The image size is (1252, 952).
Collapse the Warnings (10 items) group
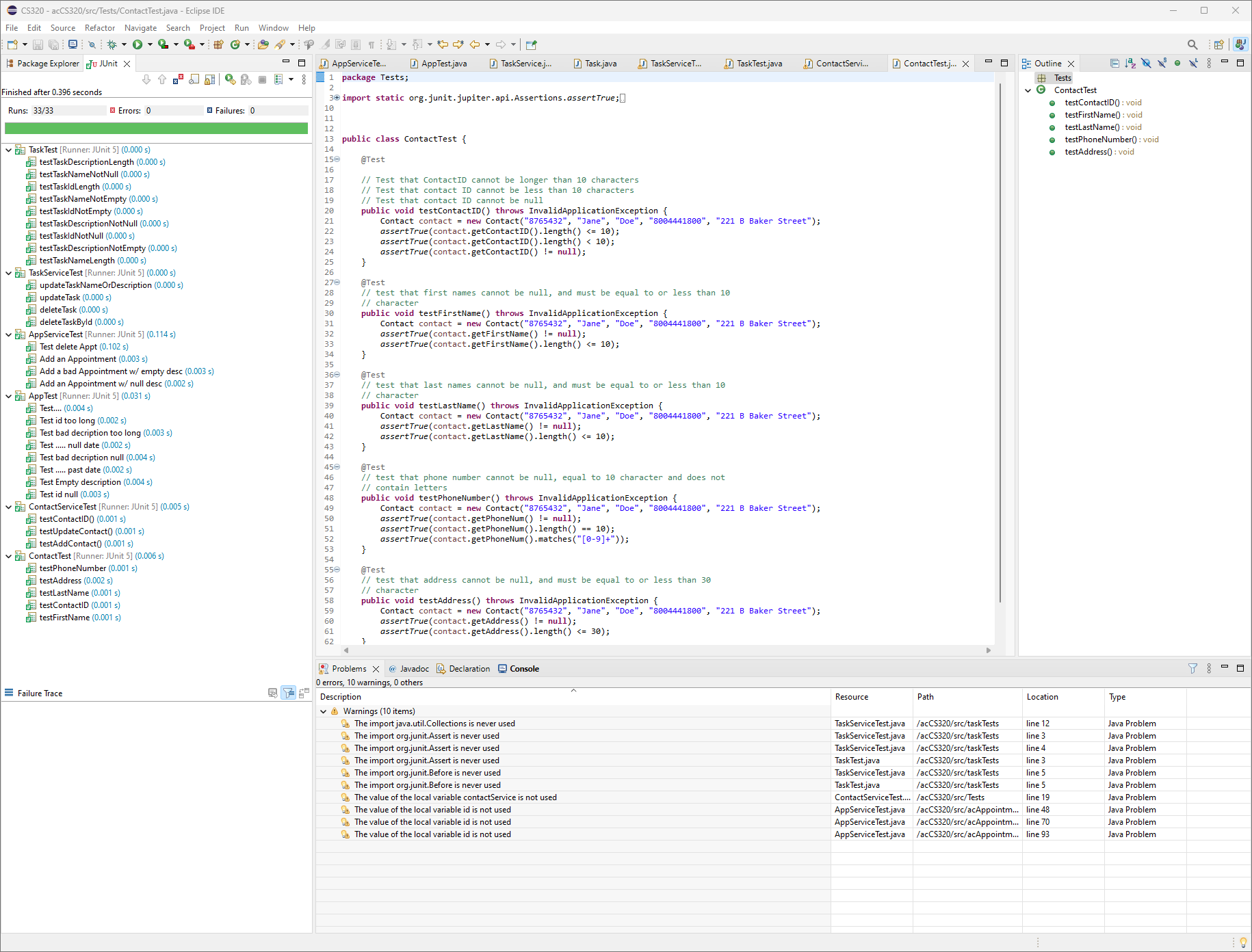[324, 711]
